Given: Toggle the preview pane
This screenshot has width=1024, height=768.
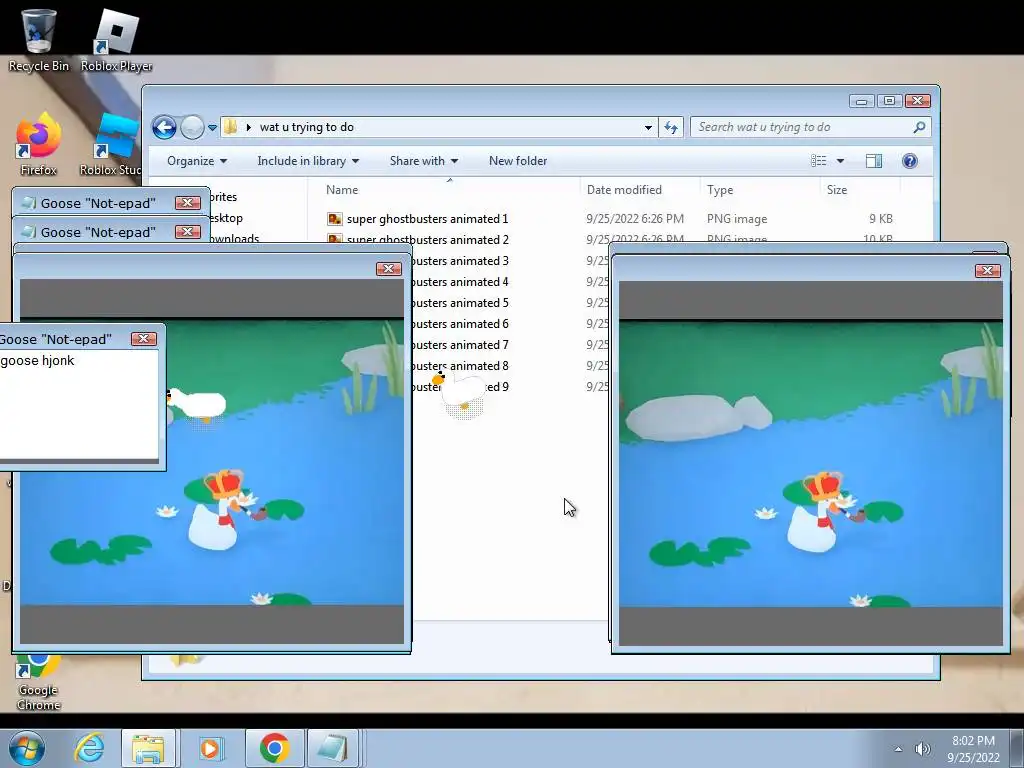Looking at the screenshot, I should (874, 161).
